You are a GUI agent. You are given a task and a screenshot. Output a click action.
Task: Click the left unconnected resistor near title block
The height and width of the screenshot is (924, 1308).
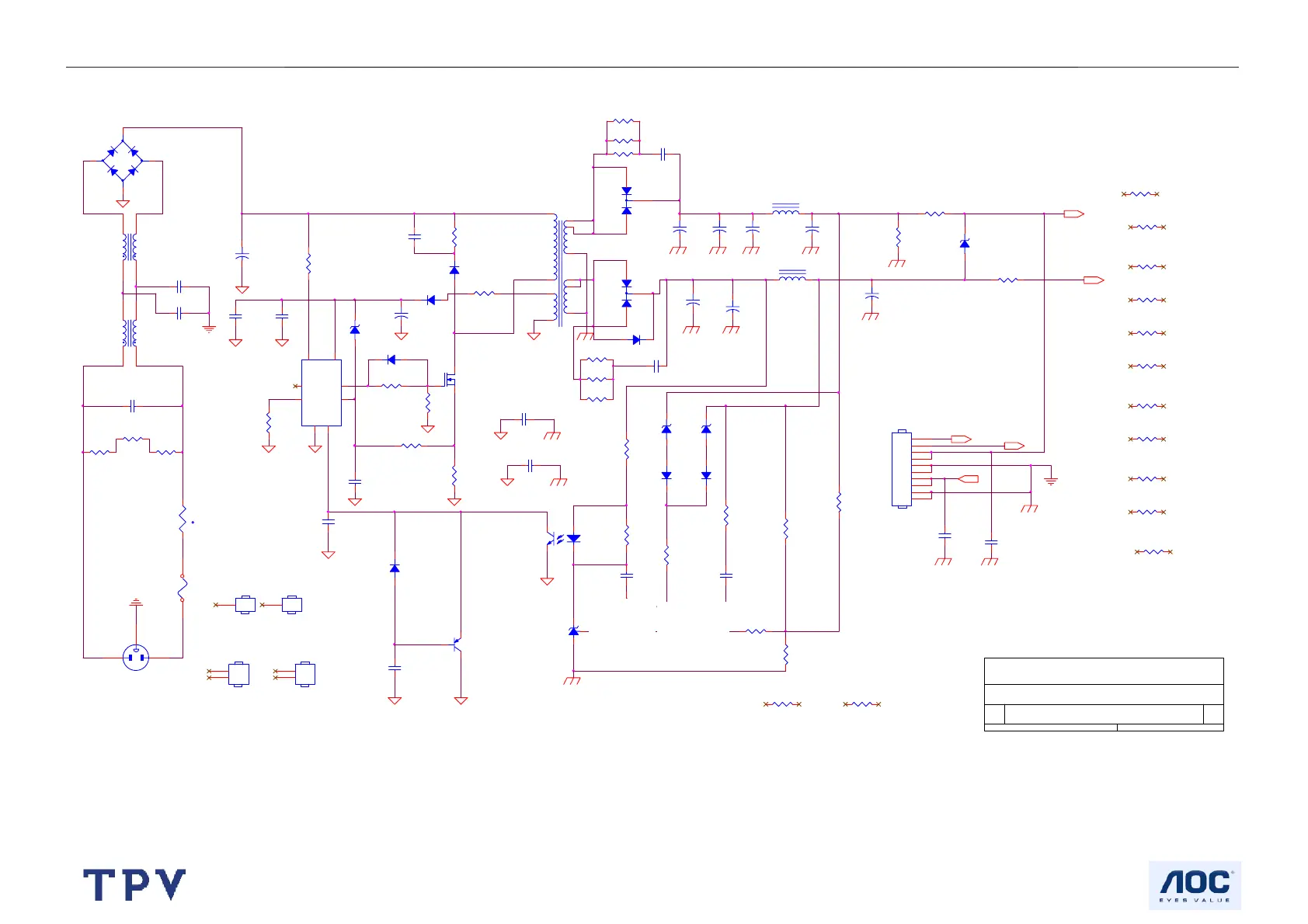(782, 704)
